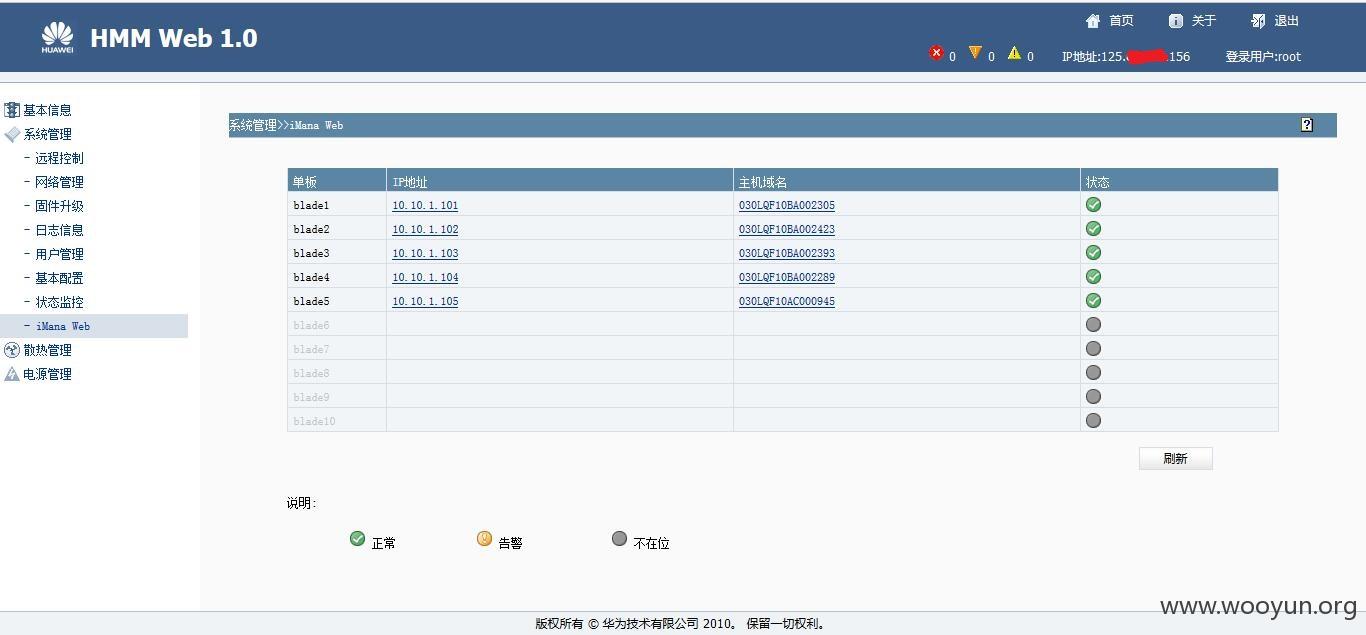Click blade7 gray absent status icon
Viewport: 1366px width, 635px height.
click(1093, 348)
